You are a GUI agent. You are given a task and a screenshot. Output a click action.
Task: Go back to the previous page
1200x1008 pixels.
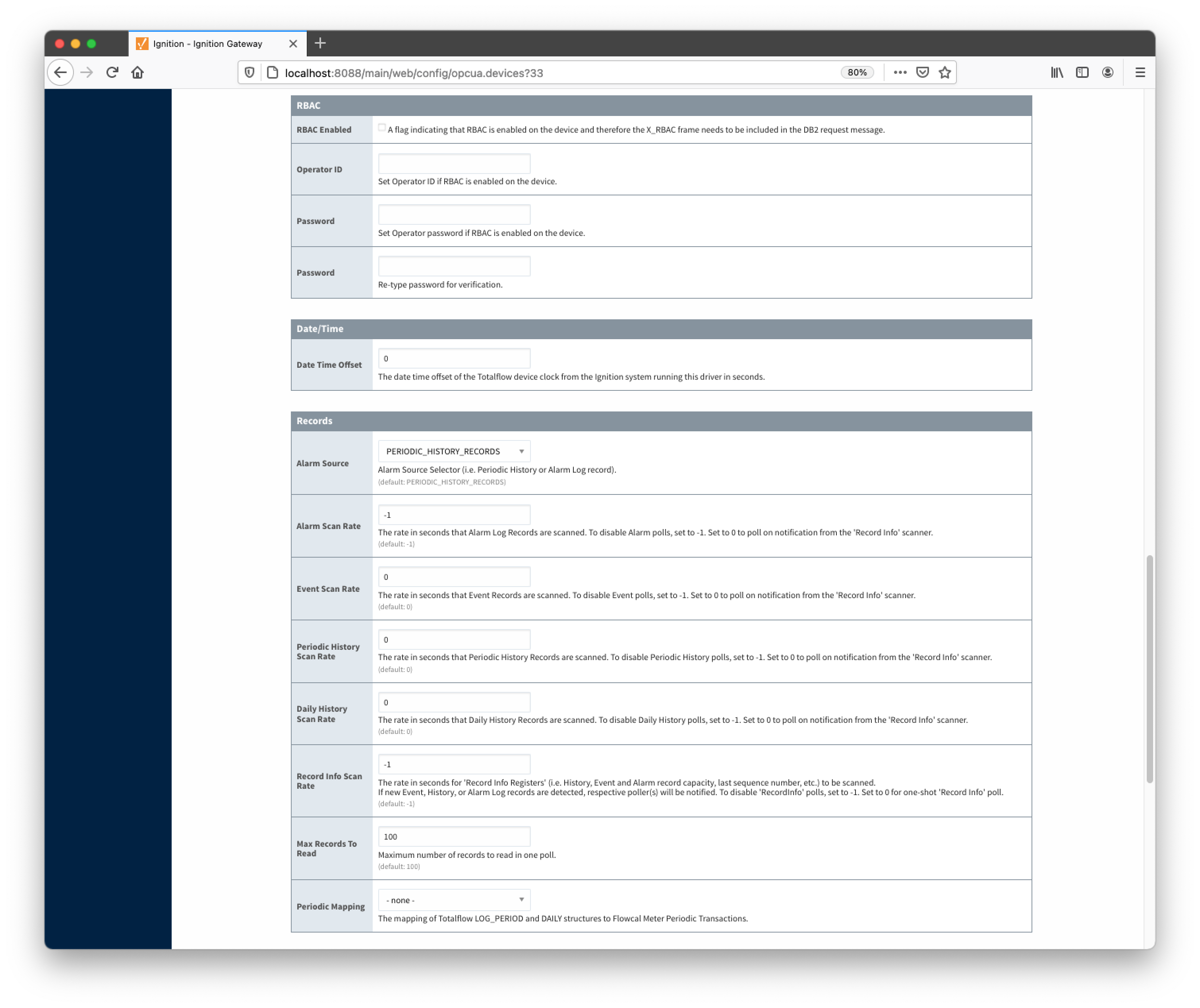(60, 73)
